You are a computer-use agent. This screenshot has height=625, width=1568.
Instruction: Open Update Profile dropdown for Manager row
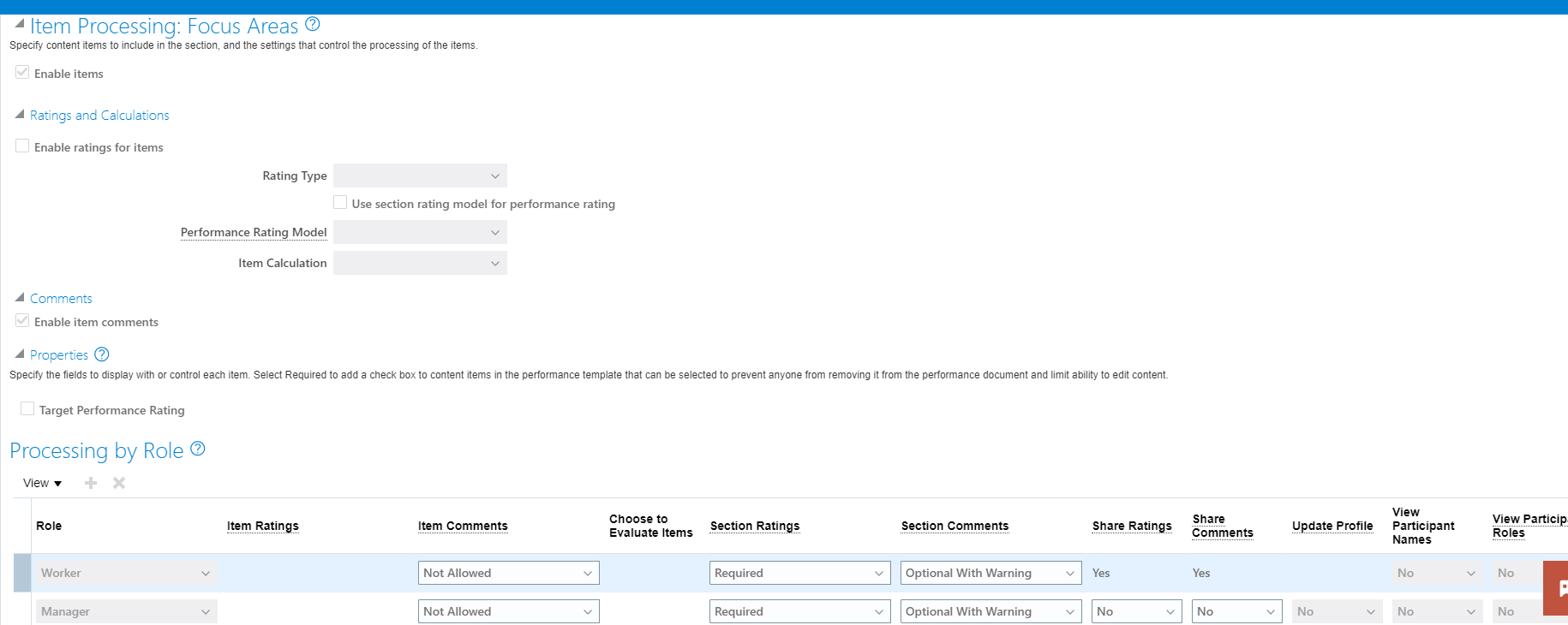[1338, 611]
